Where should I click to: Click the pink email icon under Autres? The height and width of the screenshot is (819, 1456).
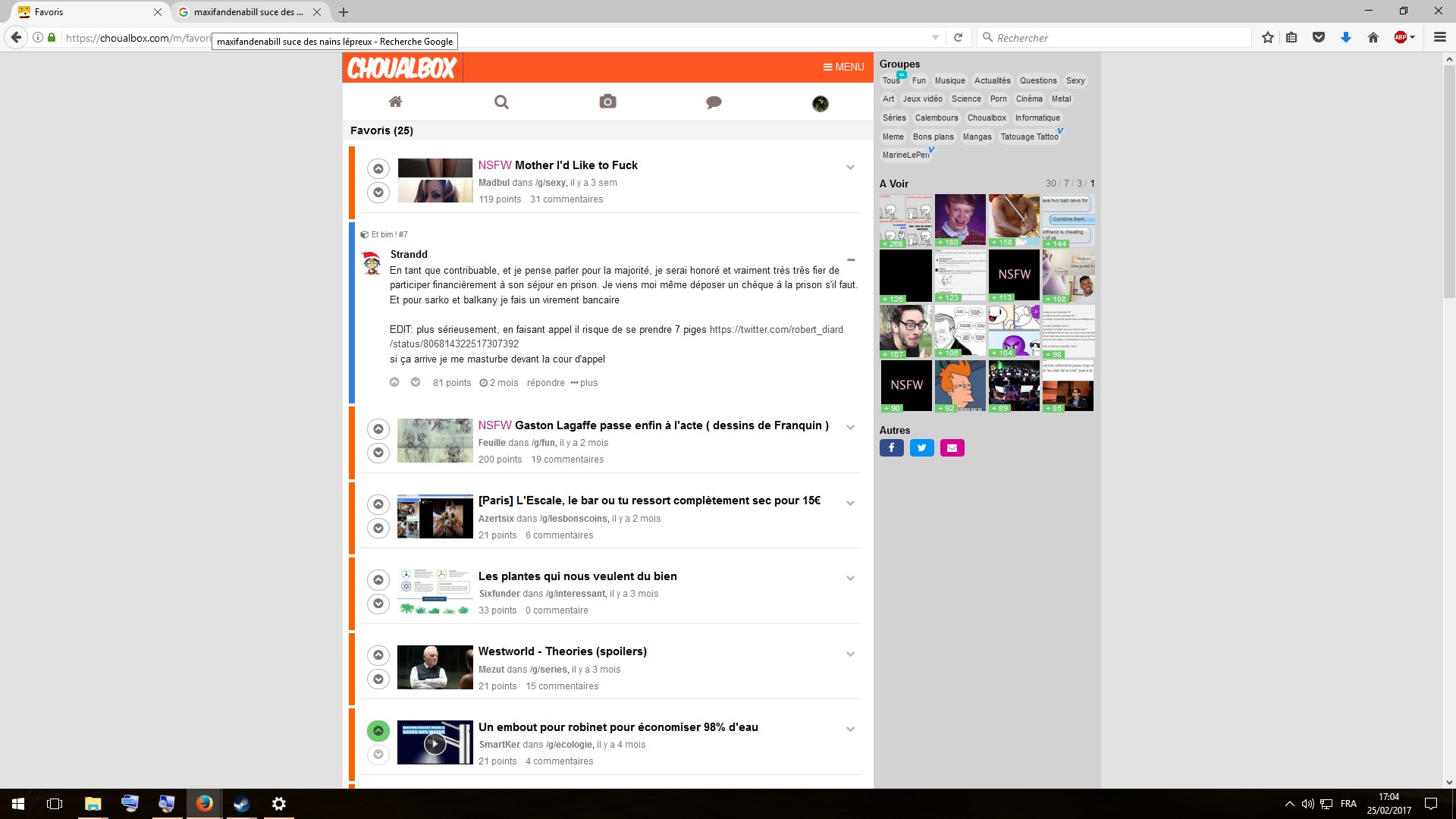coord(952,448)
